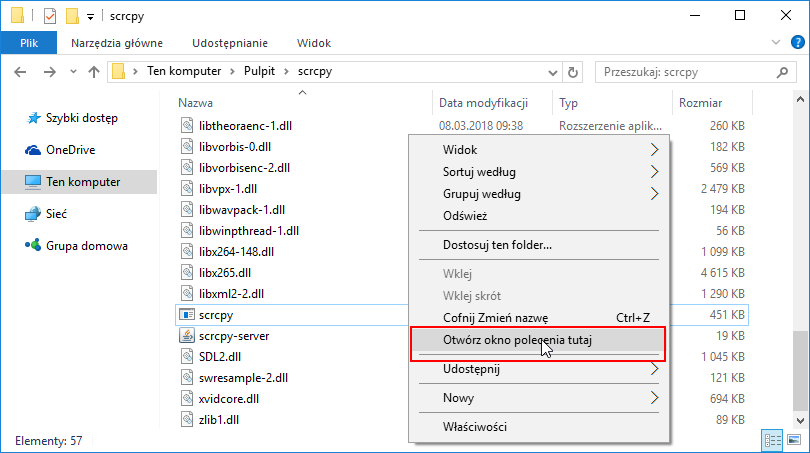Switch to Large icons view in status bar
The image size is (810, 453).
coord(794,440)
